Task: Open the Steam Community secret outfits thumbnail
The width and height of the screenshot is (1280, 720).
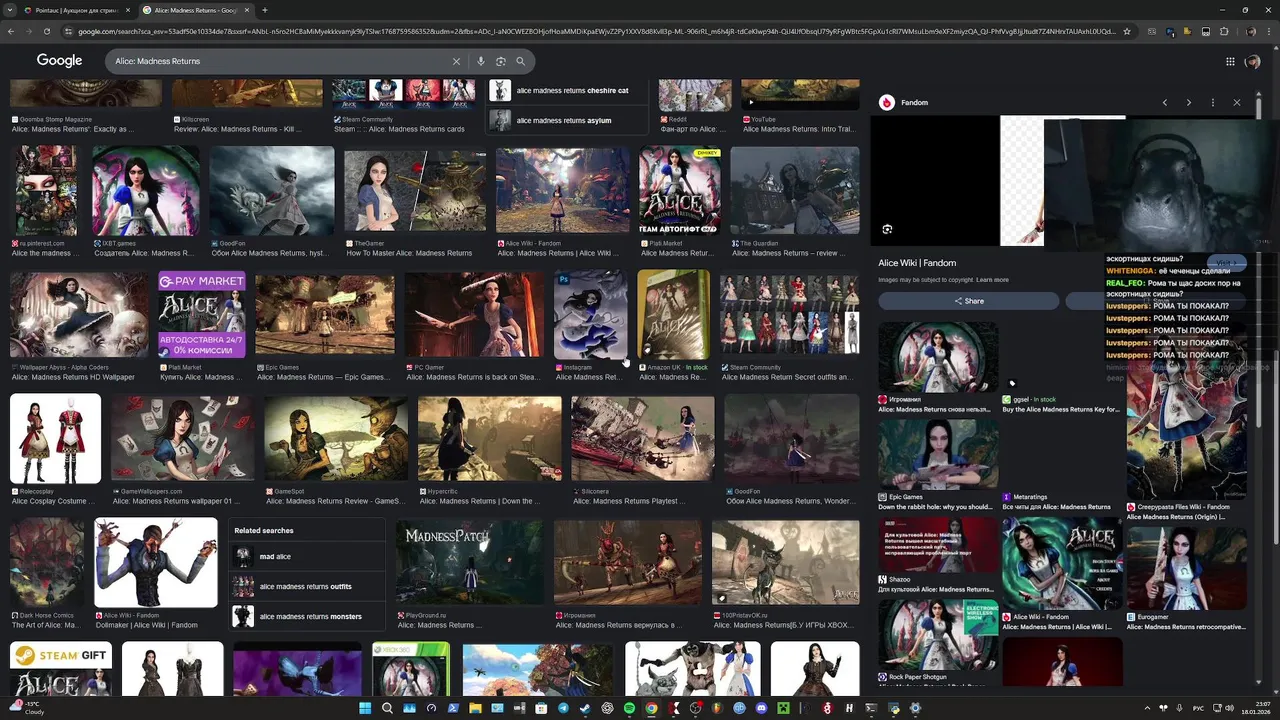Action: coord(789,314)
